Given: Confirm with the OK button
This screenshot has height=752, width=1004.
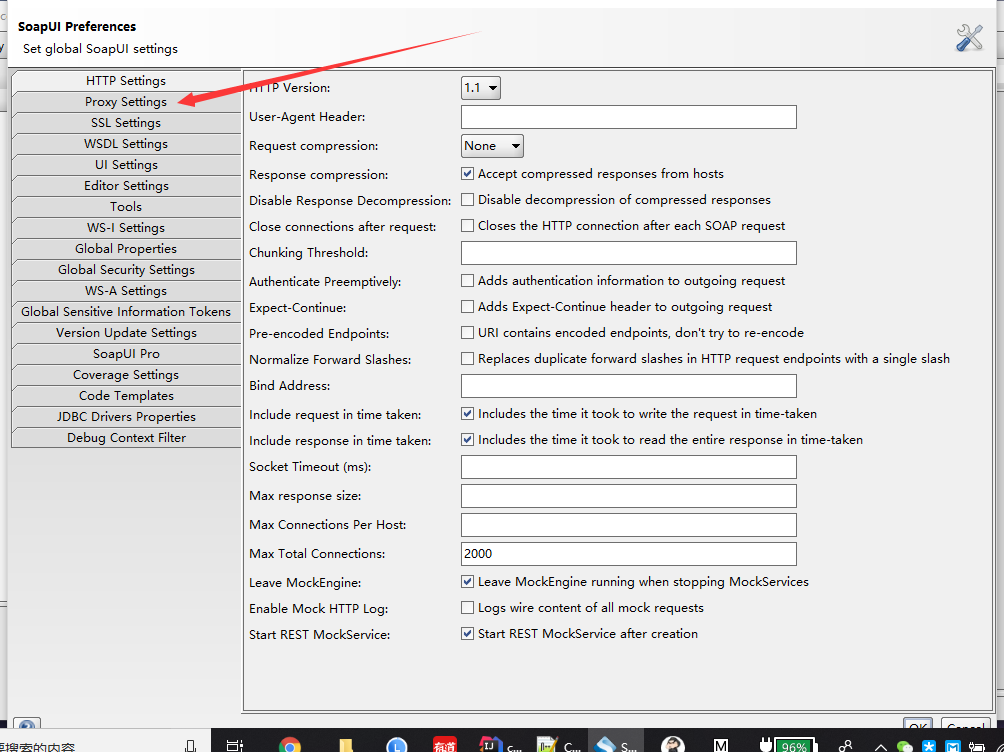Looking at the screenshot, I should [918, 724].
